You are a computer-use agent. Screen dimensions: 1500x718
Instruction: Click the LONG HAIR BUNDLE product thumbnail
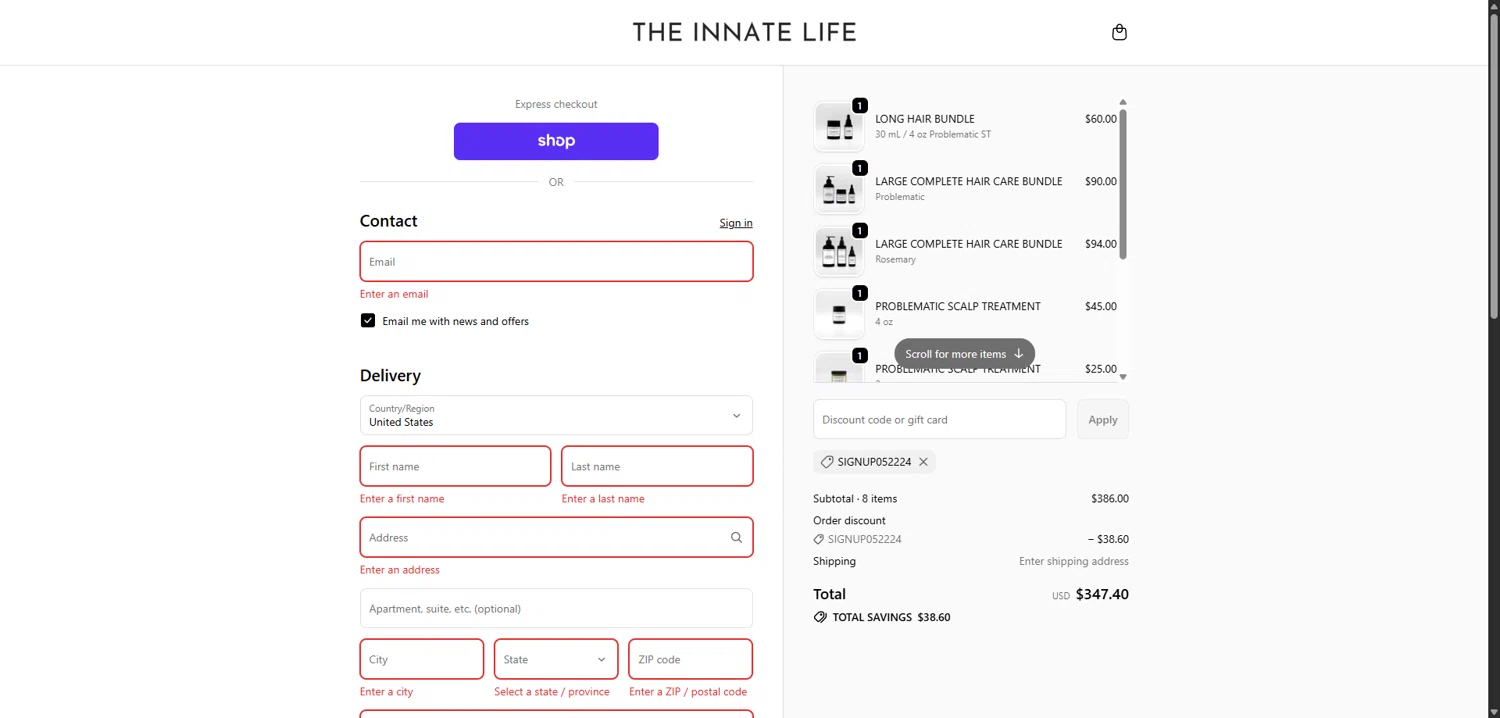pos(839,126)
